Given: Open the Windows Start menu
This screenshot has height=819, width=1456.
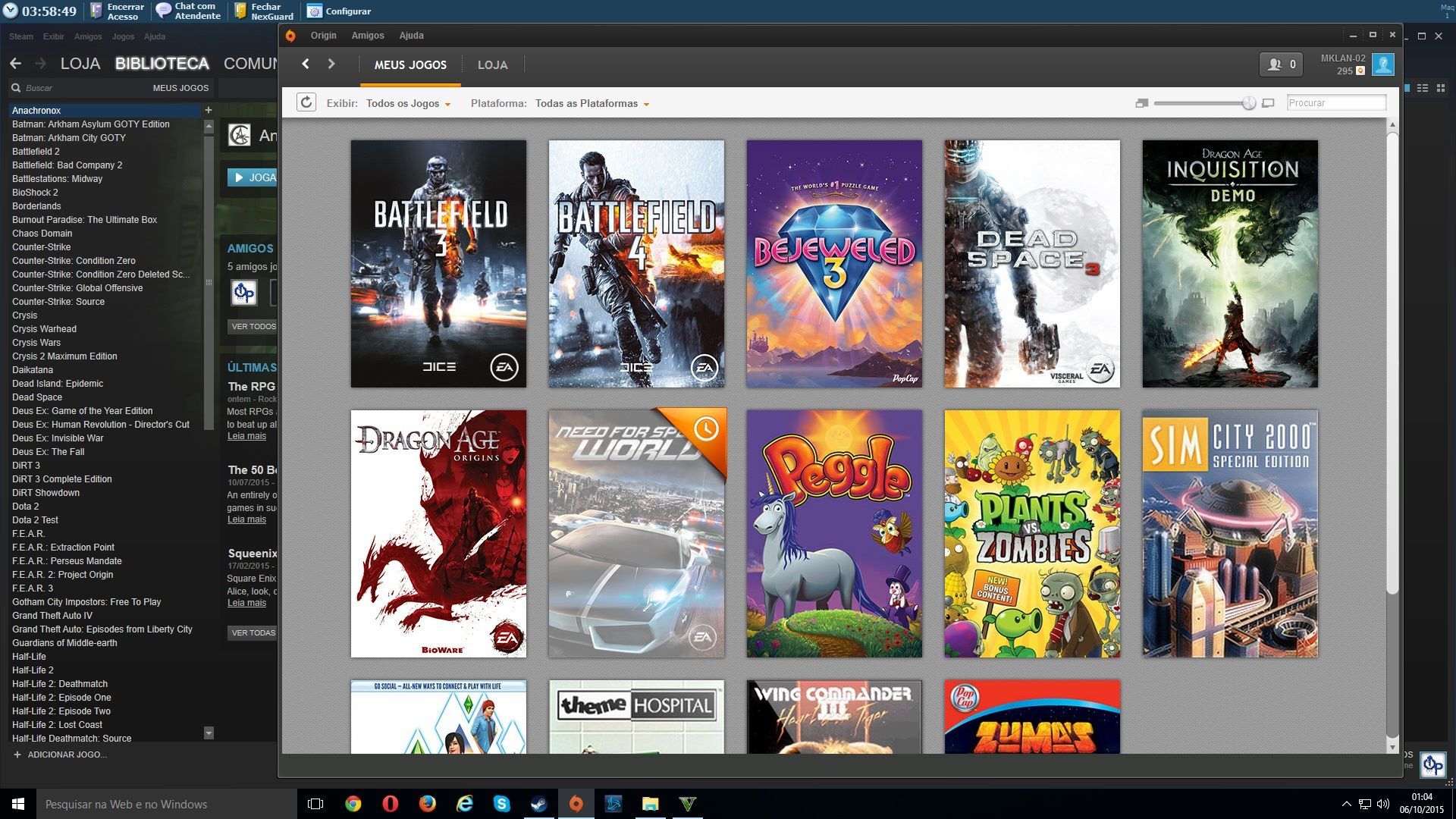Looking at the screenshot, I should pyautogui.click(x=18, y=804).
